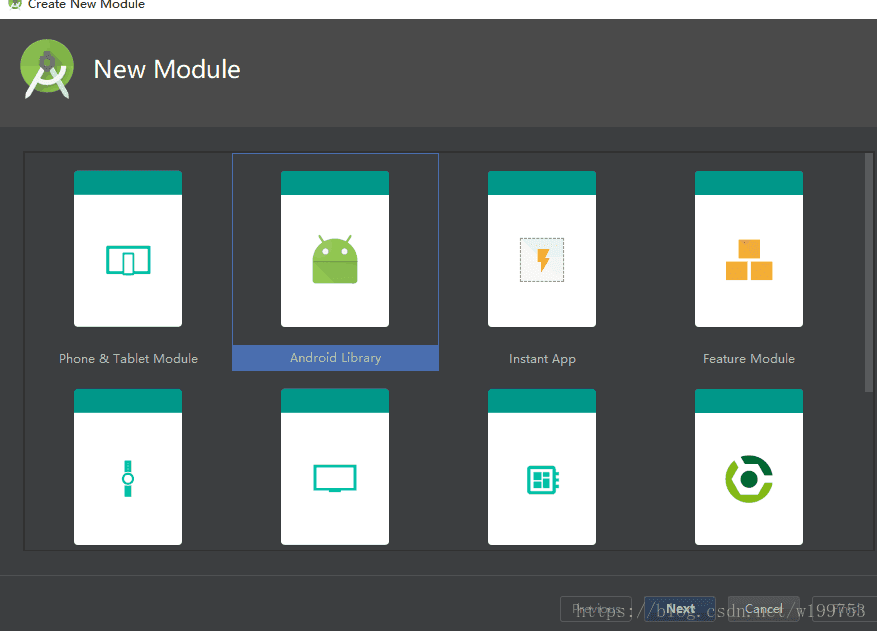Click the module list vertical scrollbar
This screenshot has width=877, height=631.
click(869, 273)
